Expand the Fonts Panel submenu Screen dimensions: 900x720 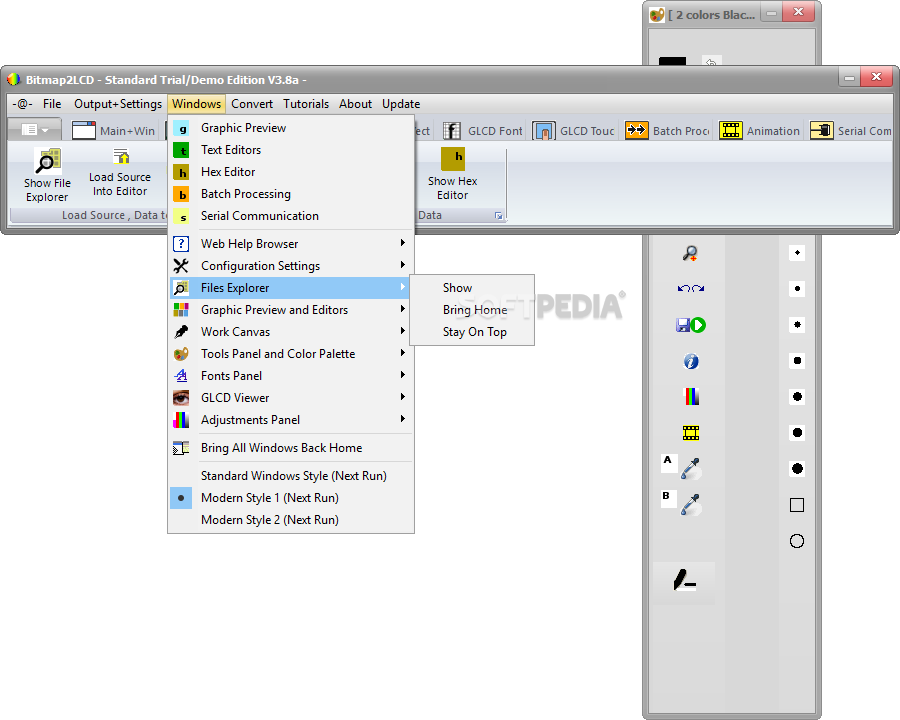point(291,376)
